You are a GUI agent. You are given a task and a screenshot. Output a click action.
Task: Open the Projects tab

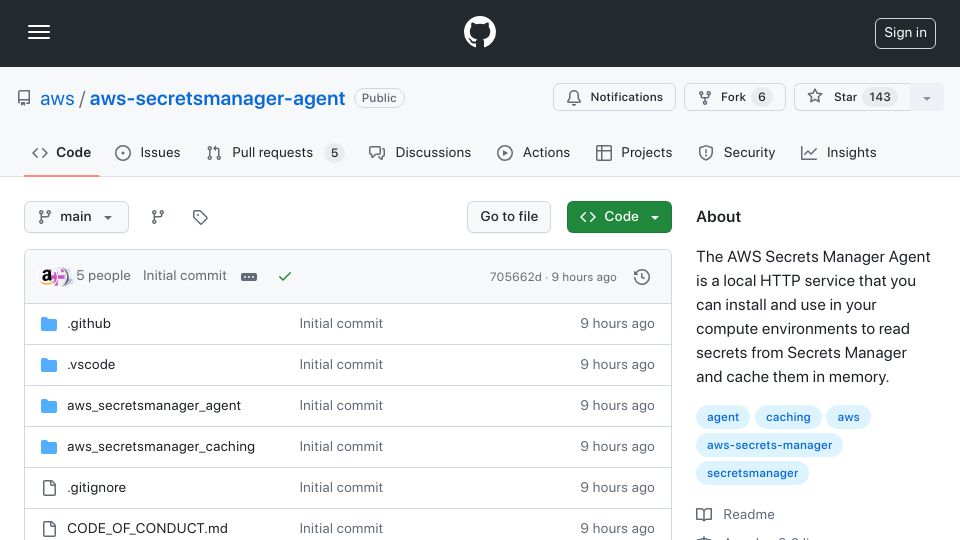(634, 152)
